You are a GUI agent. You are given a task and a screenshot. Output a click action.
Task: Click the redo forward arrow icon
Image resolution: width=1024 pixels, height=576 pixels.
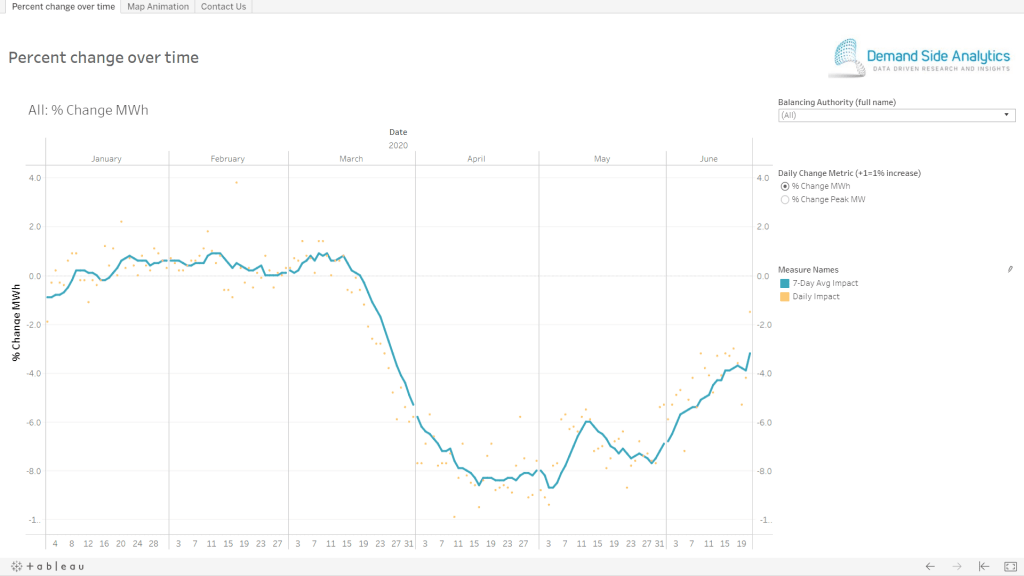[957, 566]
